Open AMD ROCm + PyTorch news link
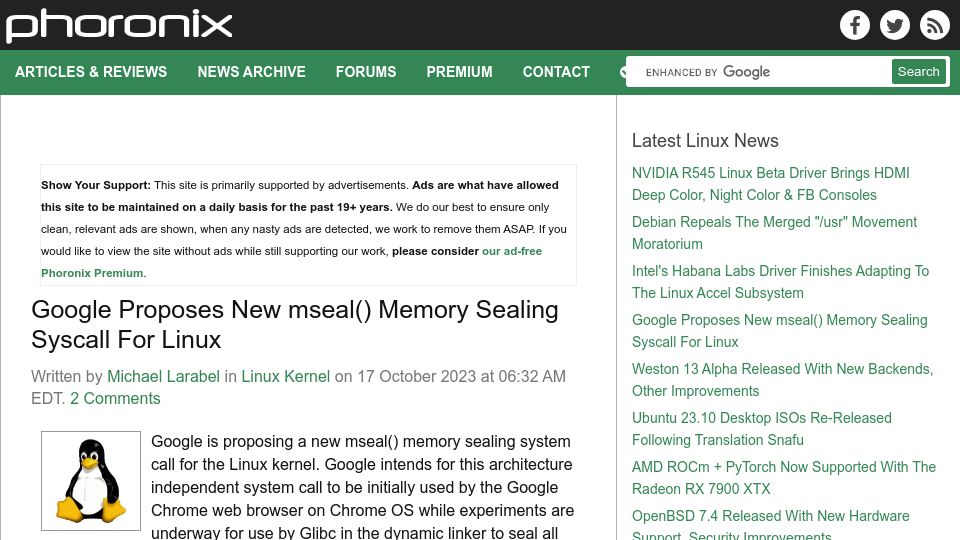The width and height of the screenshot is (960, 540). click(x=784, y=478)
